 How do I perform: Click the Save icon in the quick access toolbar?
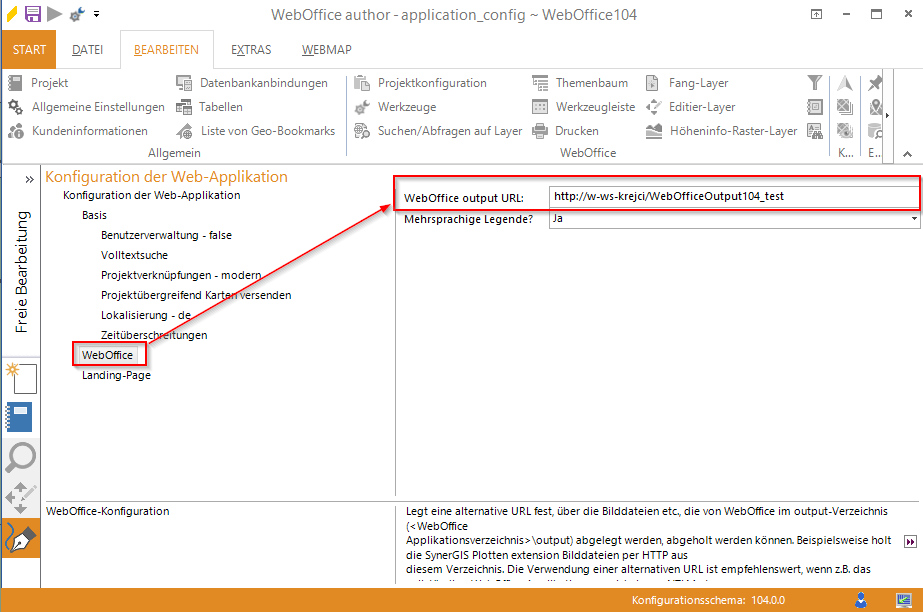(33, 14)
